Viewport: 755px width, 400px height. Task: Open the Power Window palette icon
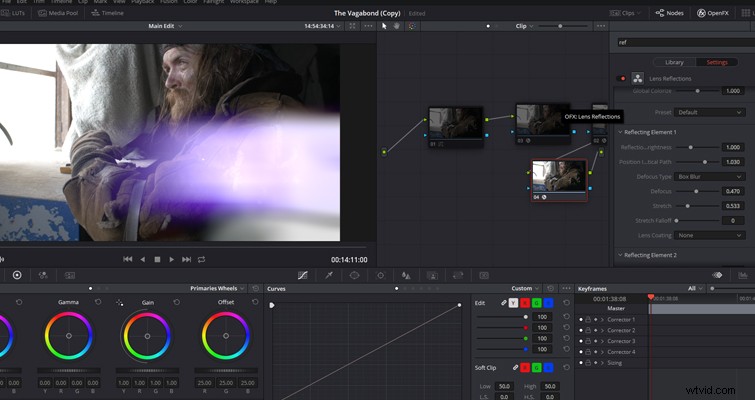[354, 275]
